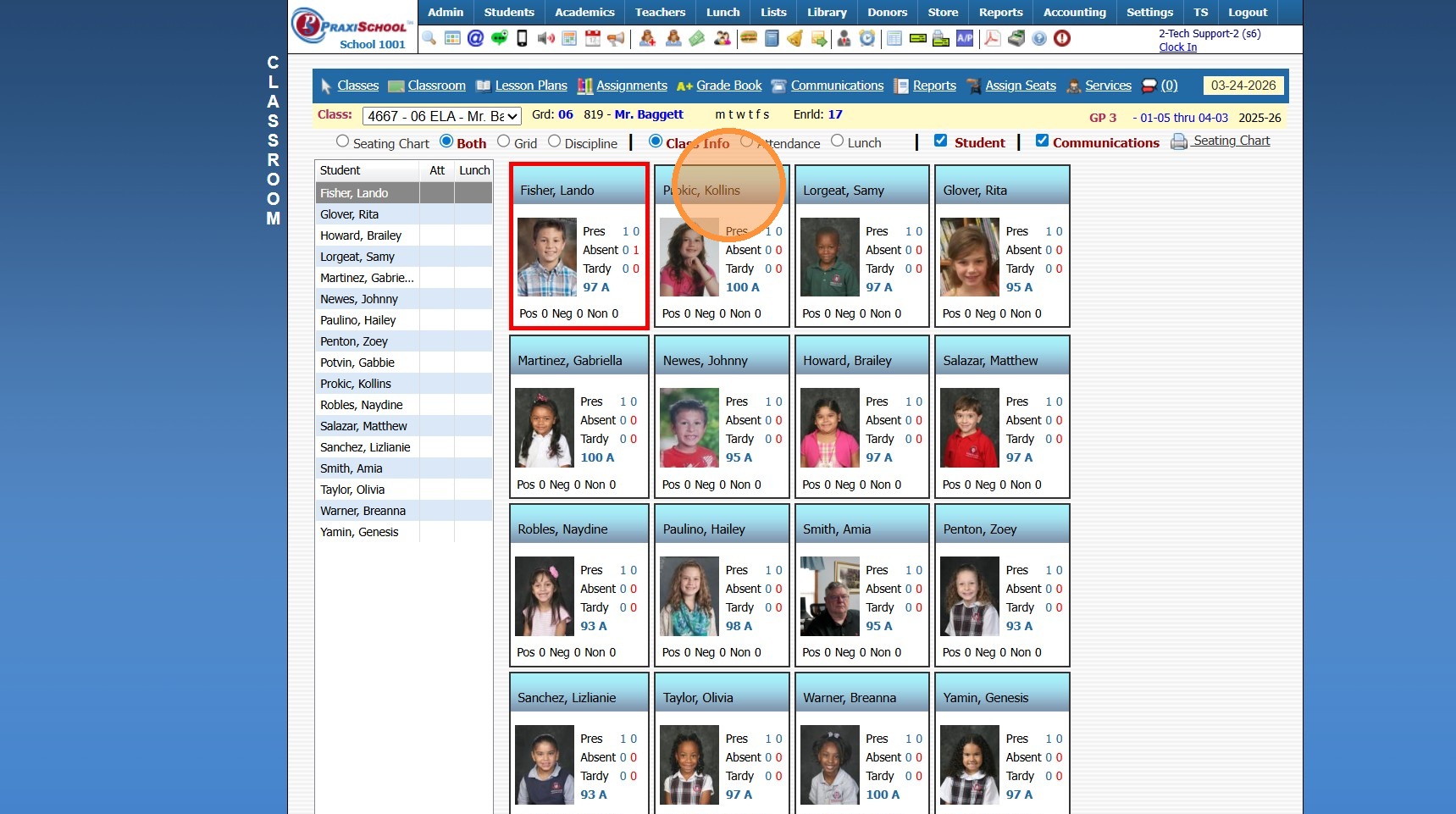Click the grey speaker announcement icon

[545, 38]
